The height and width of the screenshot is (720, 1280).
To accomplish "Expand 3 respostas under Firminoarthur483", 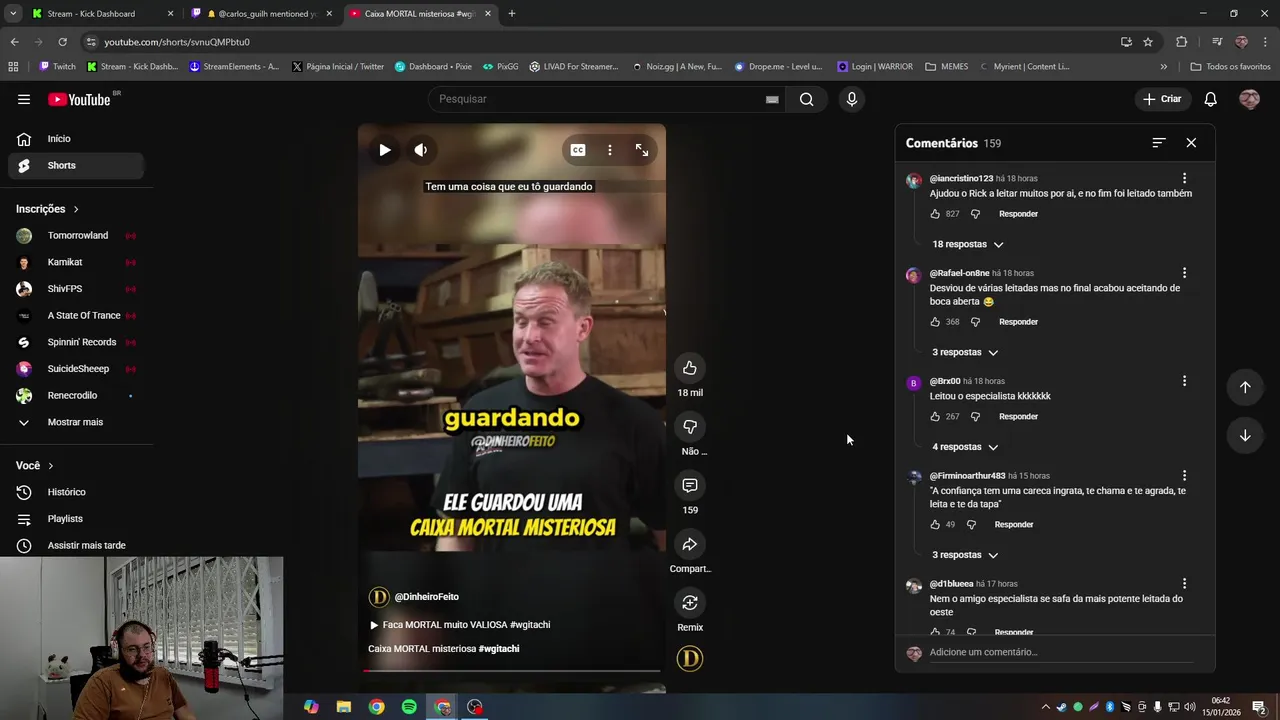I will coord(965,555).
